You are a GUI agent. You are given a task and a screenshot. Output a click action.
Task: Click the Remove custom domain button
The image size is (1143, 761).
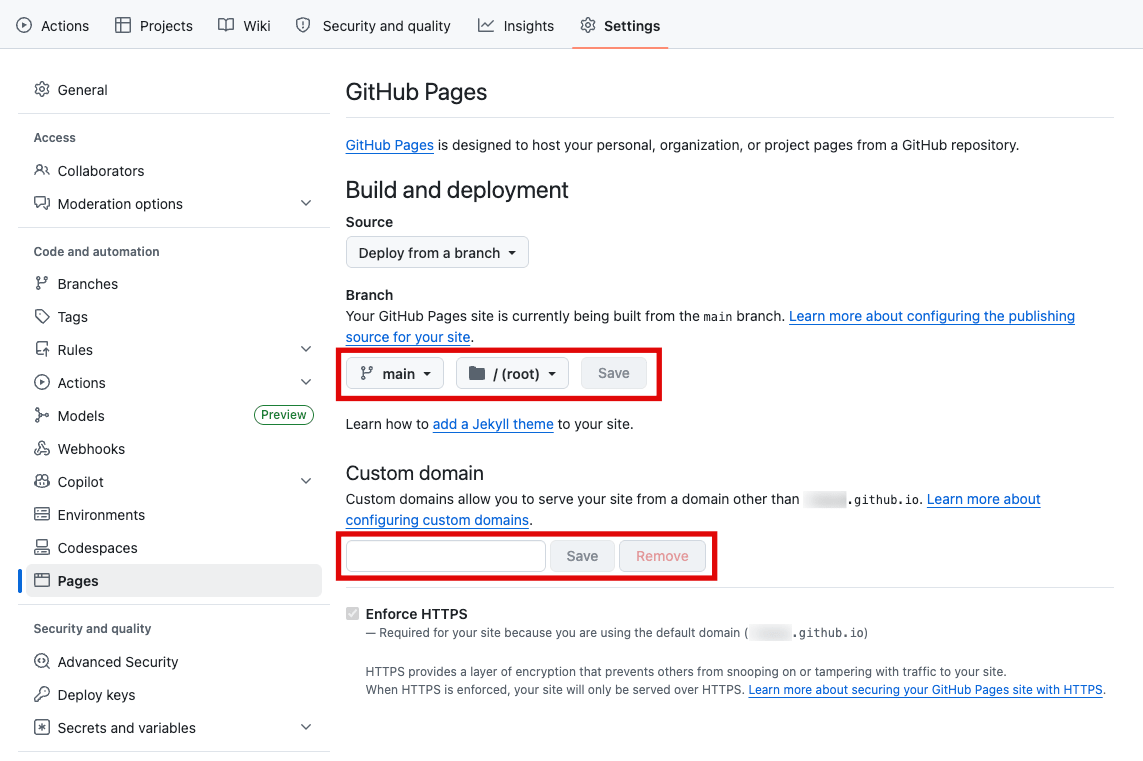[x=662, y=556]
